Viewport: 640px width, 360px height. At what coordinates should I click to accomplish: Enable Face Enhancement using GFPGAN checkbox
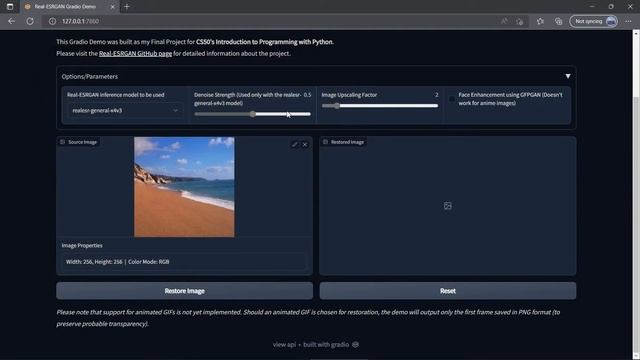pyautogui.click(x=451, y=99)
